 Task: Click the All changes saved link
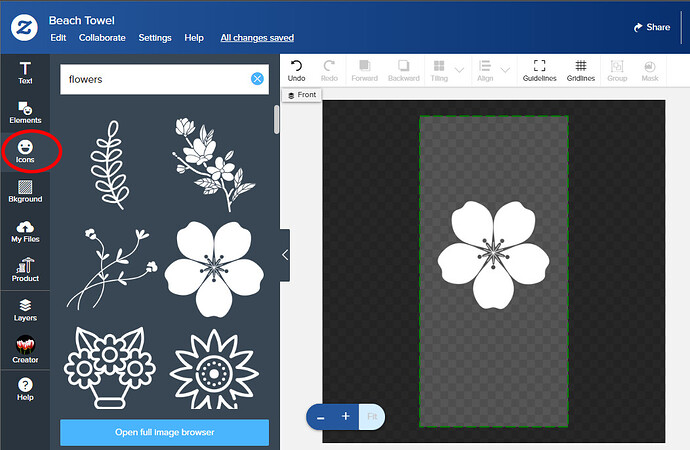click(x=257, y=38)
